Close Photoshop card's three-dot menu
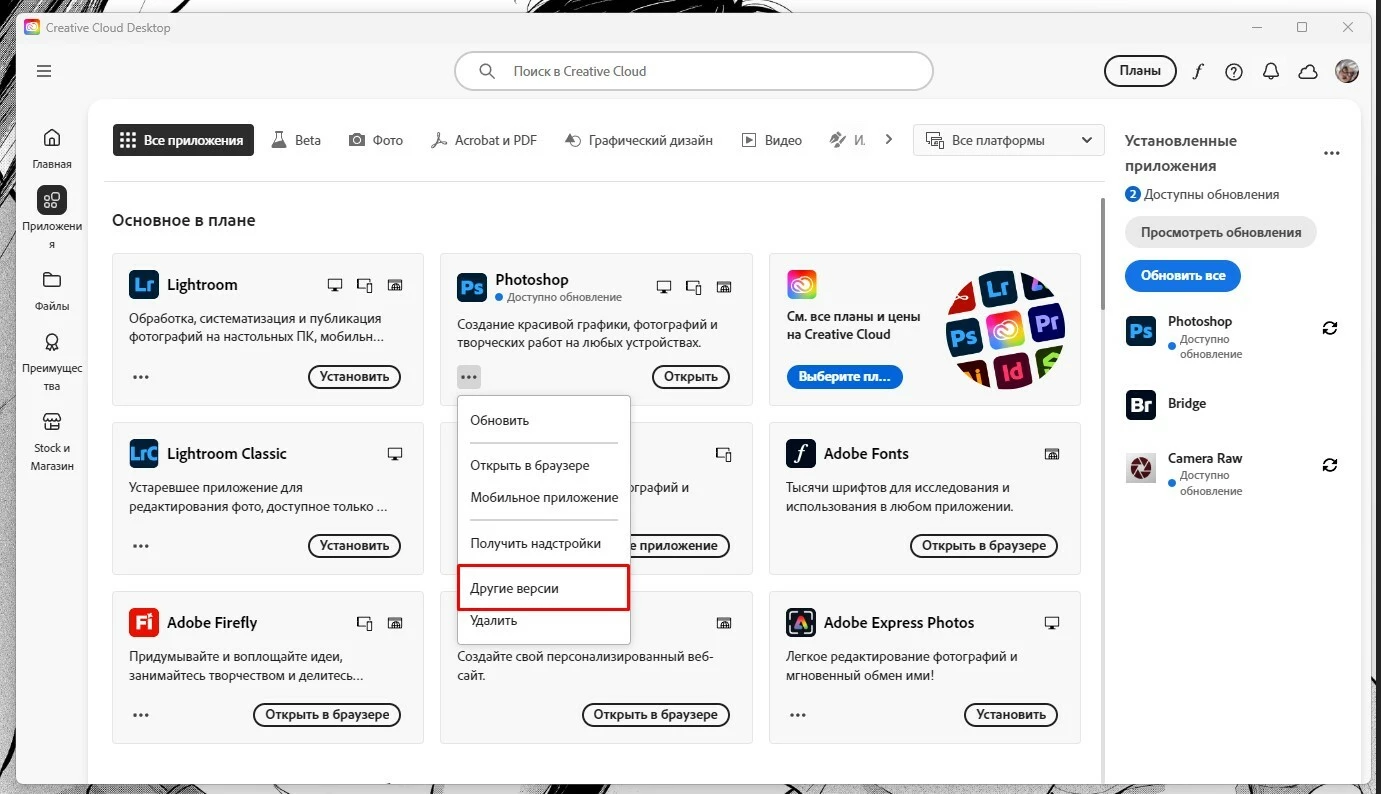Screen dimensions: 1381x794 (469, 377)
